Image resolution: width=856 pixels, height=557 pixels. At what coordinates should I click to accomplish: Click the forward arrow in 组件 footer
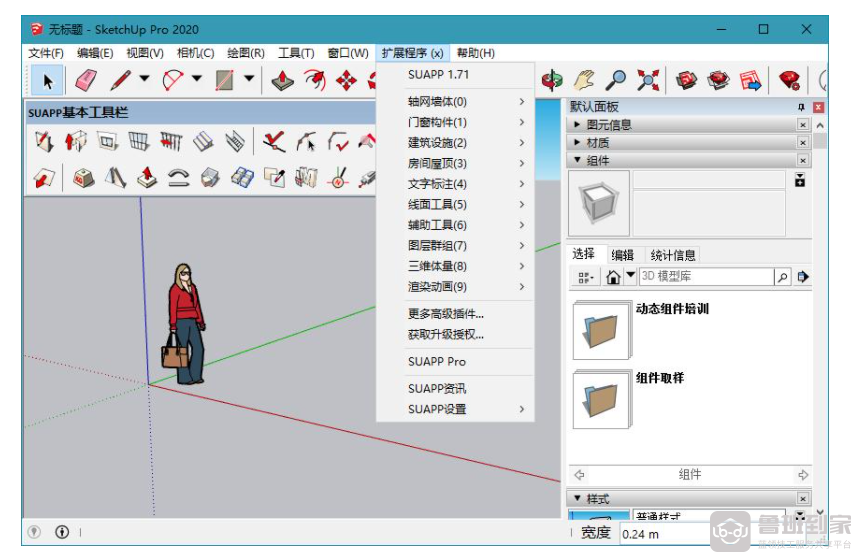click(802, 475)
